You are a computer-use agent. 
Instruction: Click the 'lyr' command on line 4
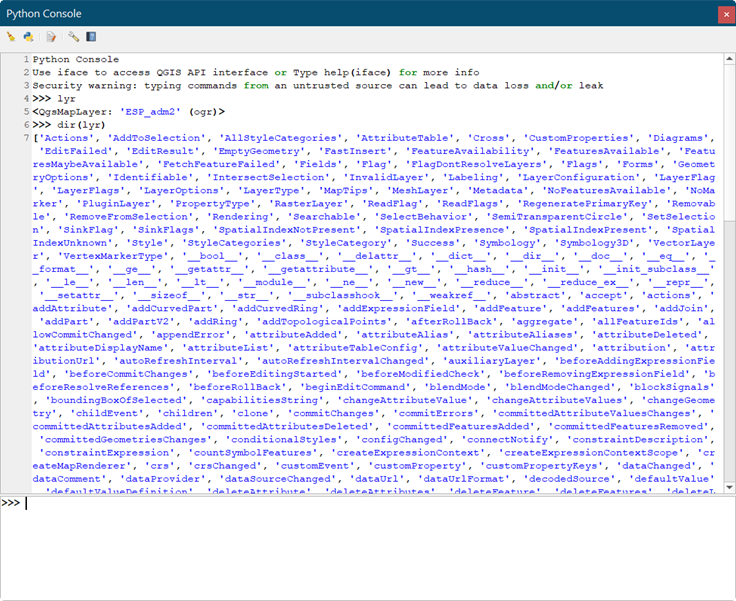pyautogui.click(x=66, y=98)
